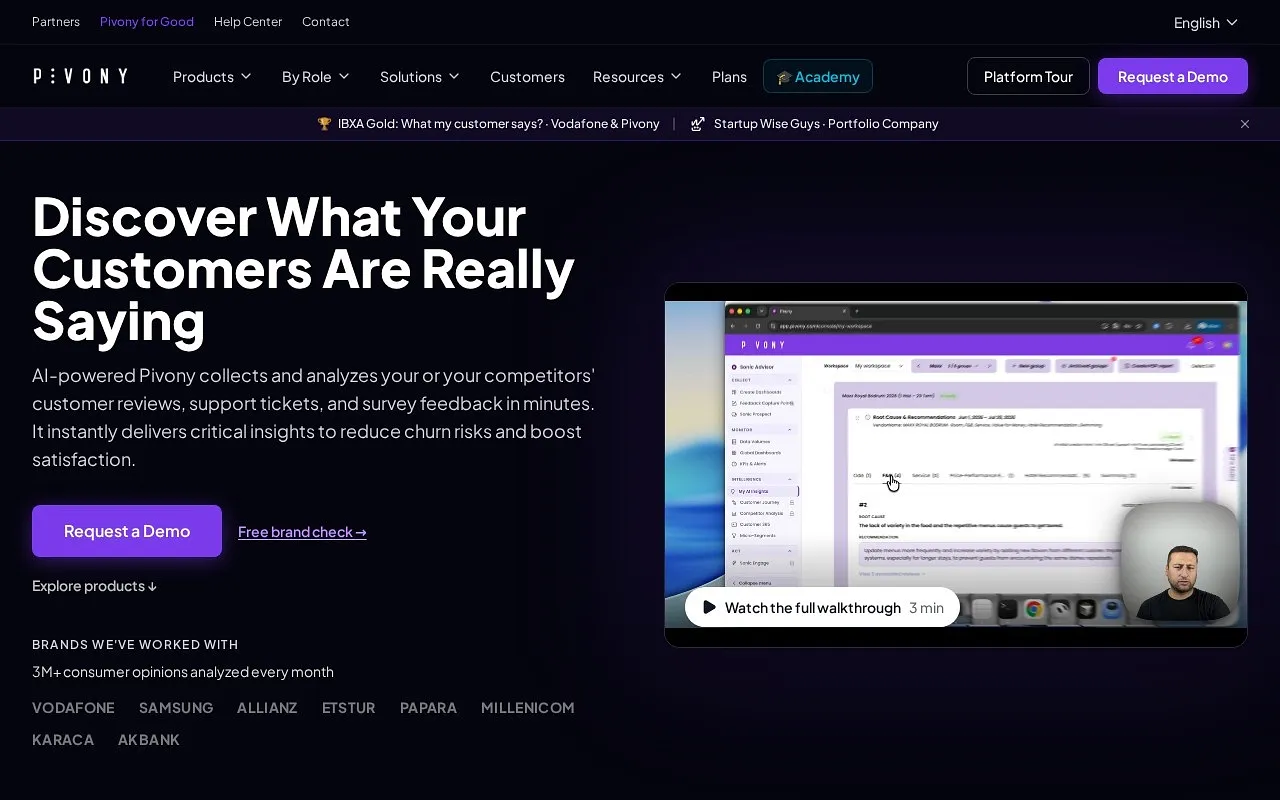Click the hero Request a Demo button
The image size is (1280, 800).
127,531
